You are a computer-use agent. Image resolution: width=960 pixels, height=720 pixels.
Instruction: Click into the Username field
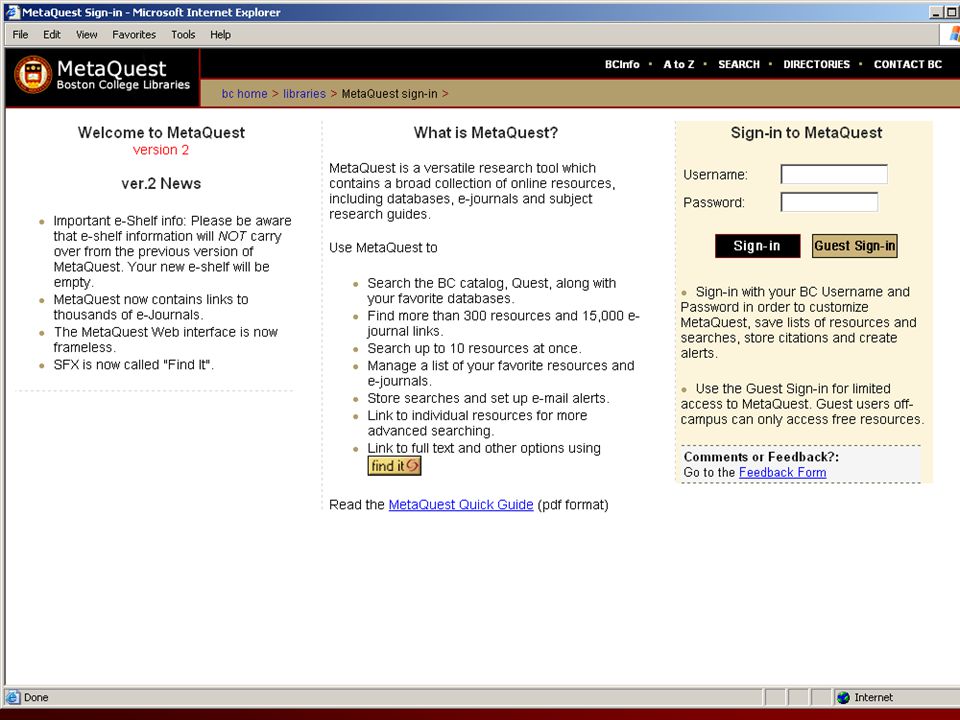coord(834,174)
